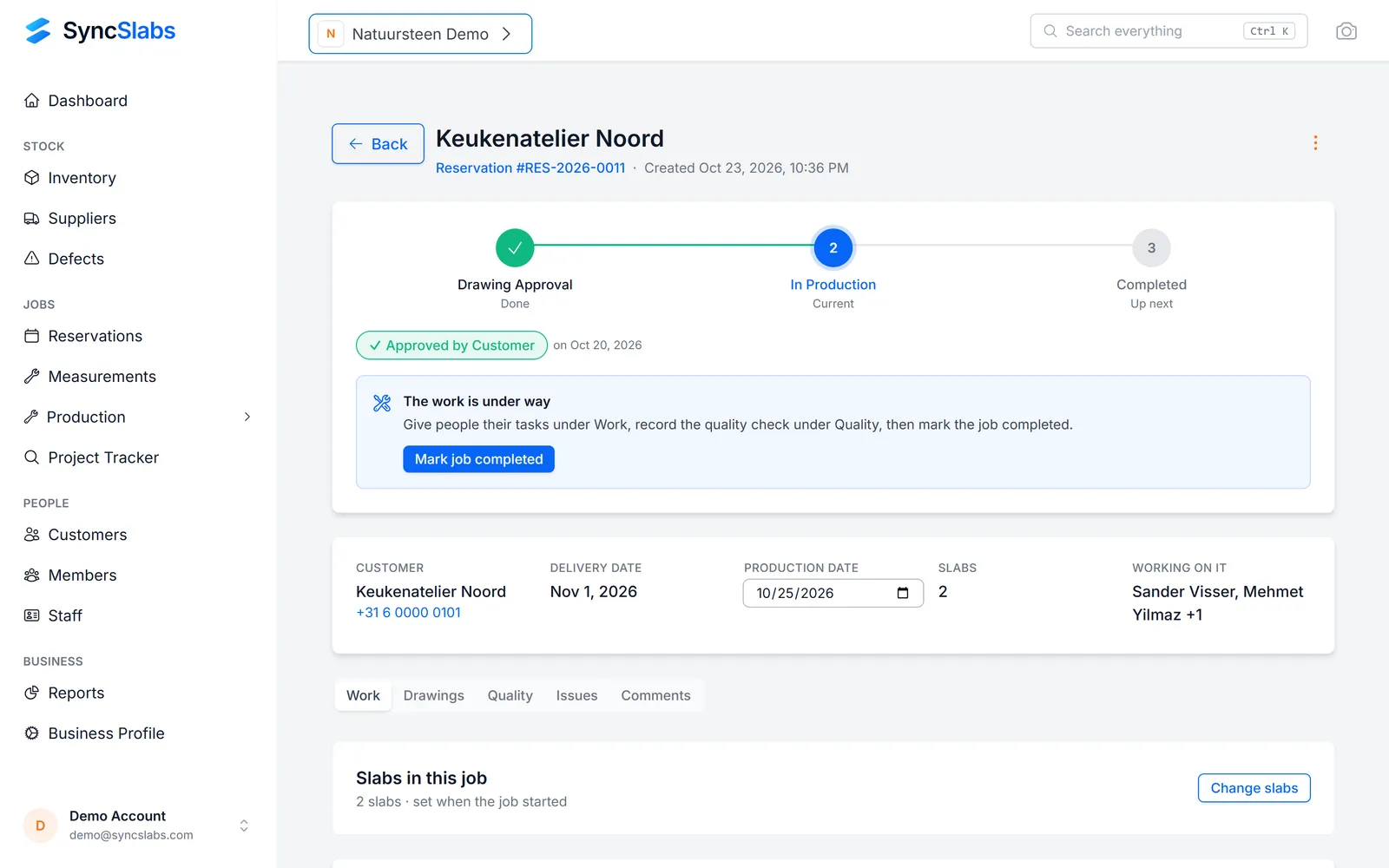Click the Change slabs button

(1254, 788)
